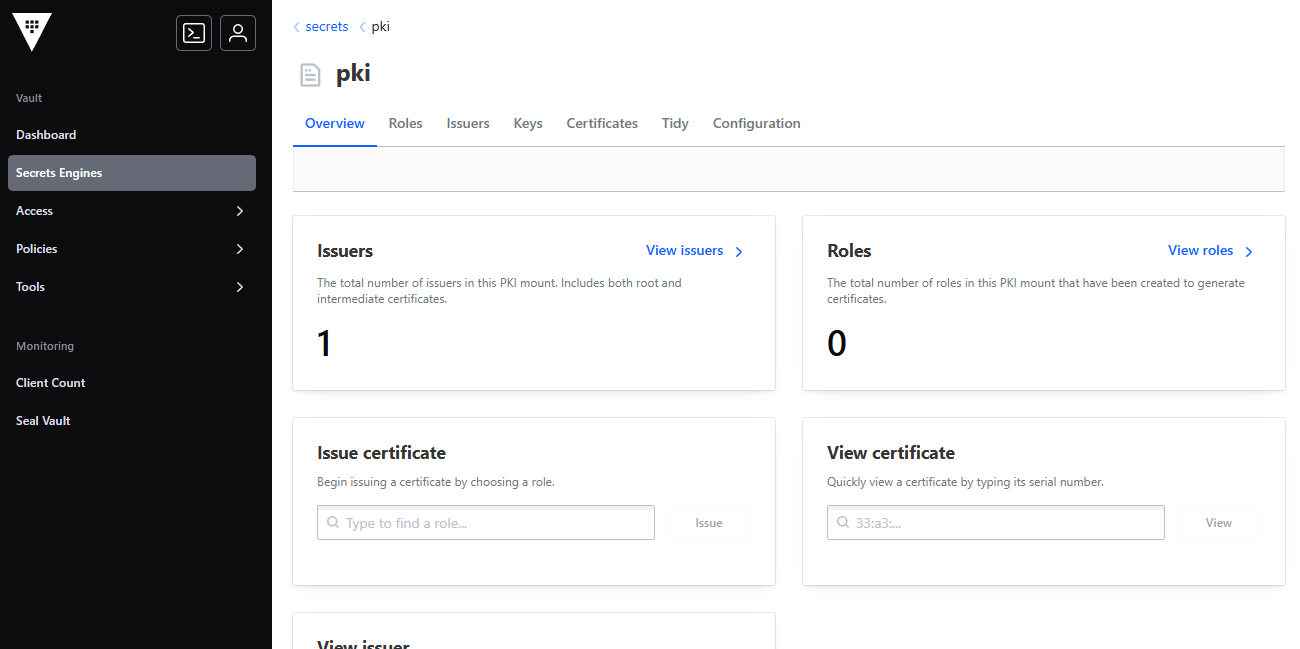Follow the secrets breadcrumb link
This screenshot has width=1300, height=649.
coord(327,27)
